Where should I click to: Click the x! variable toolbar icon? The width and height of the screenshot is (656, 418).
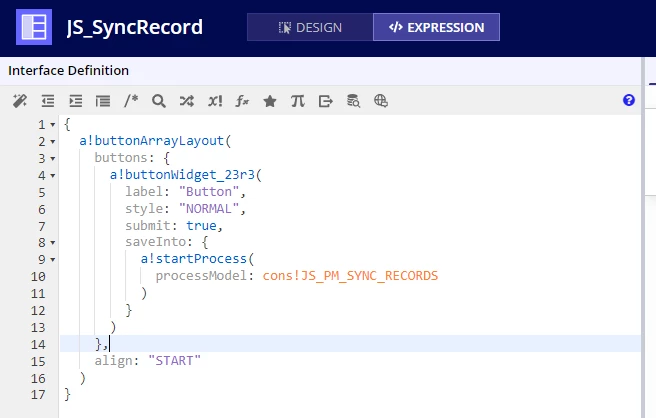(x=215, y=101)
